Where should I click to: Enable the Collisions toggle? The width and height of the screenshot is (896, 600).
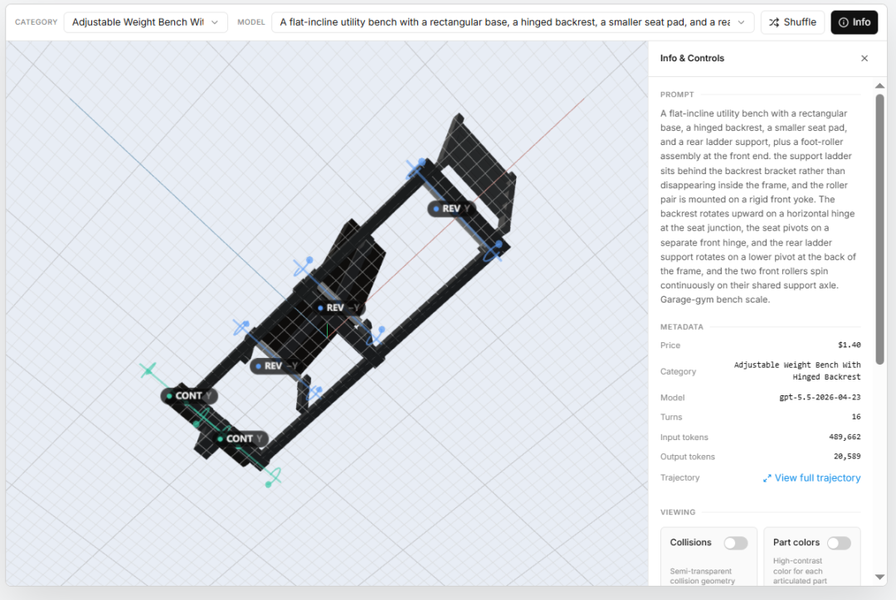[735, 543]
